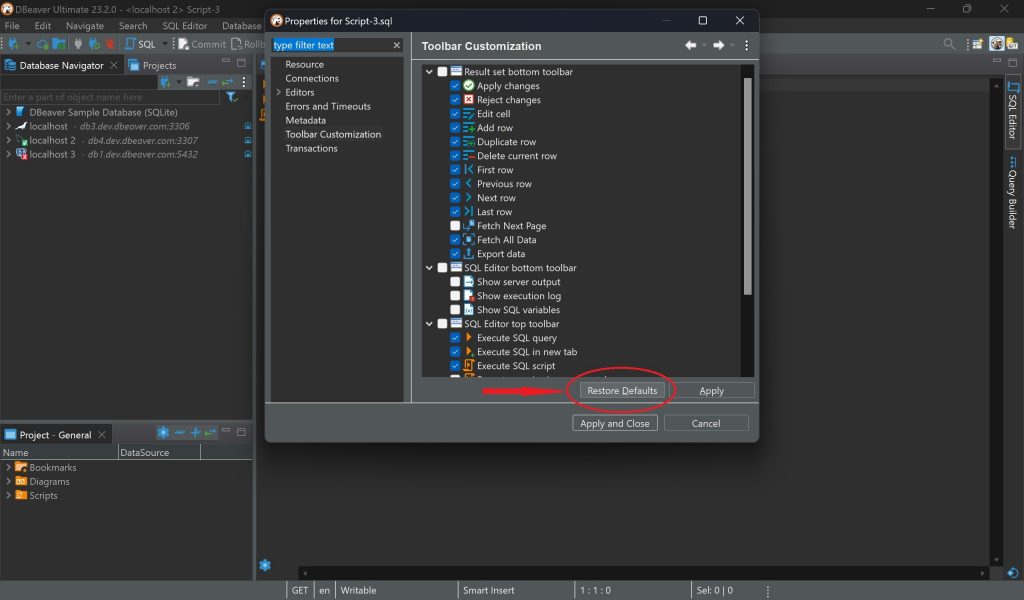Click the type filter text input field
Screen dimensions: 1024x600
tap(331, 45)
